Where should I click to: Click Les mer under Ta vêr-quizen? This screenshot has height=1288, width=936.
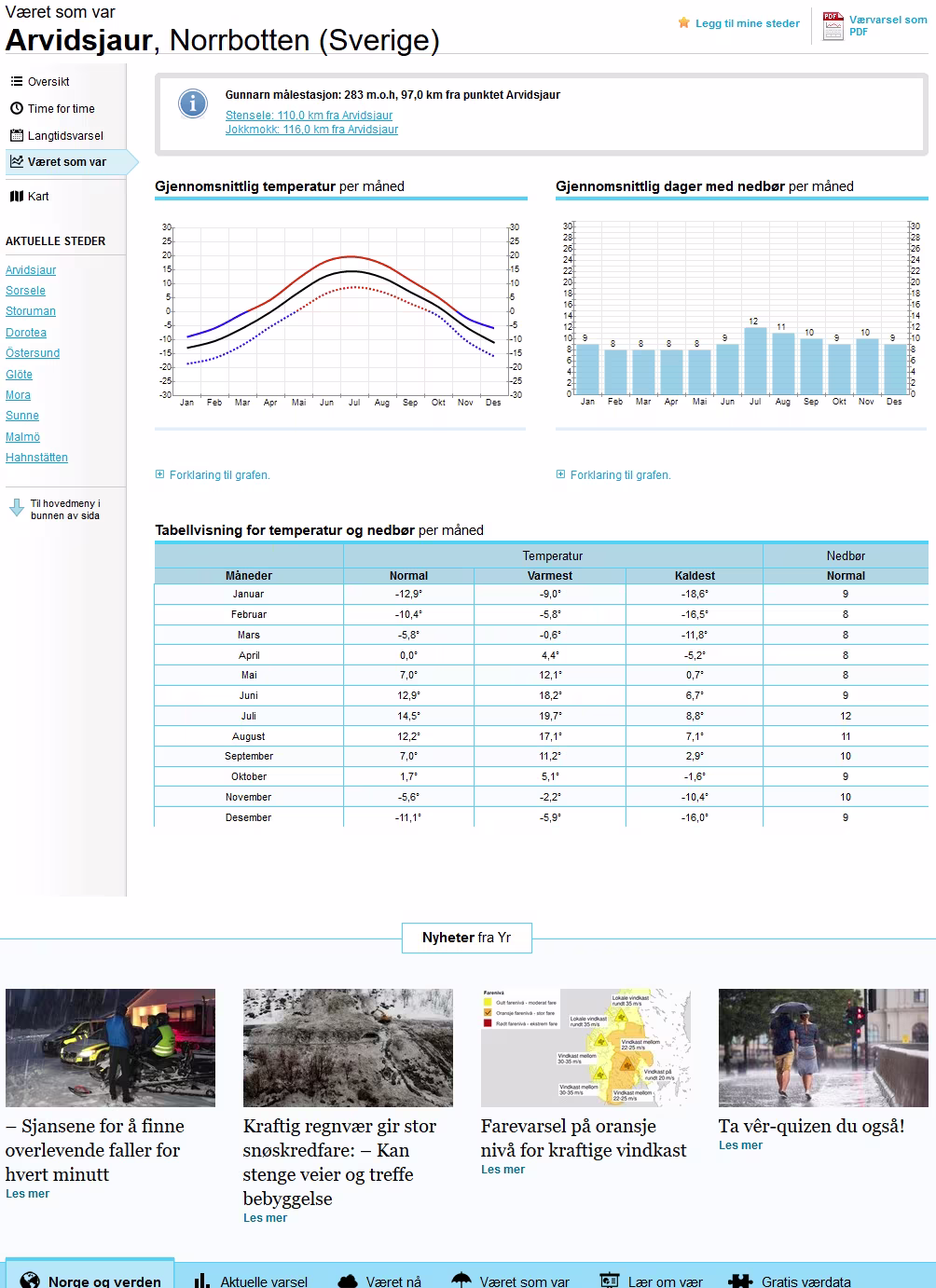point(740,1145)
